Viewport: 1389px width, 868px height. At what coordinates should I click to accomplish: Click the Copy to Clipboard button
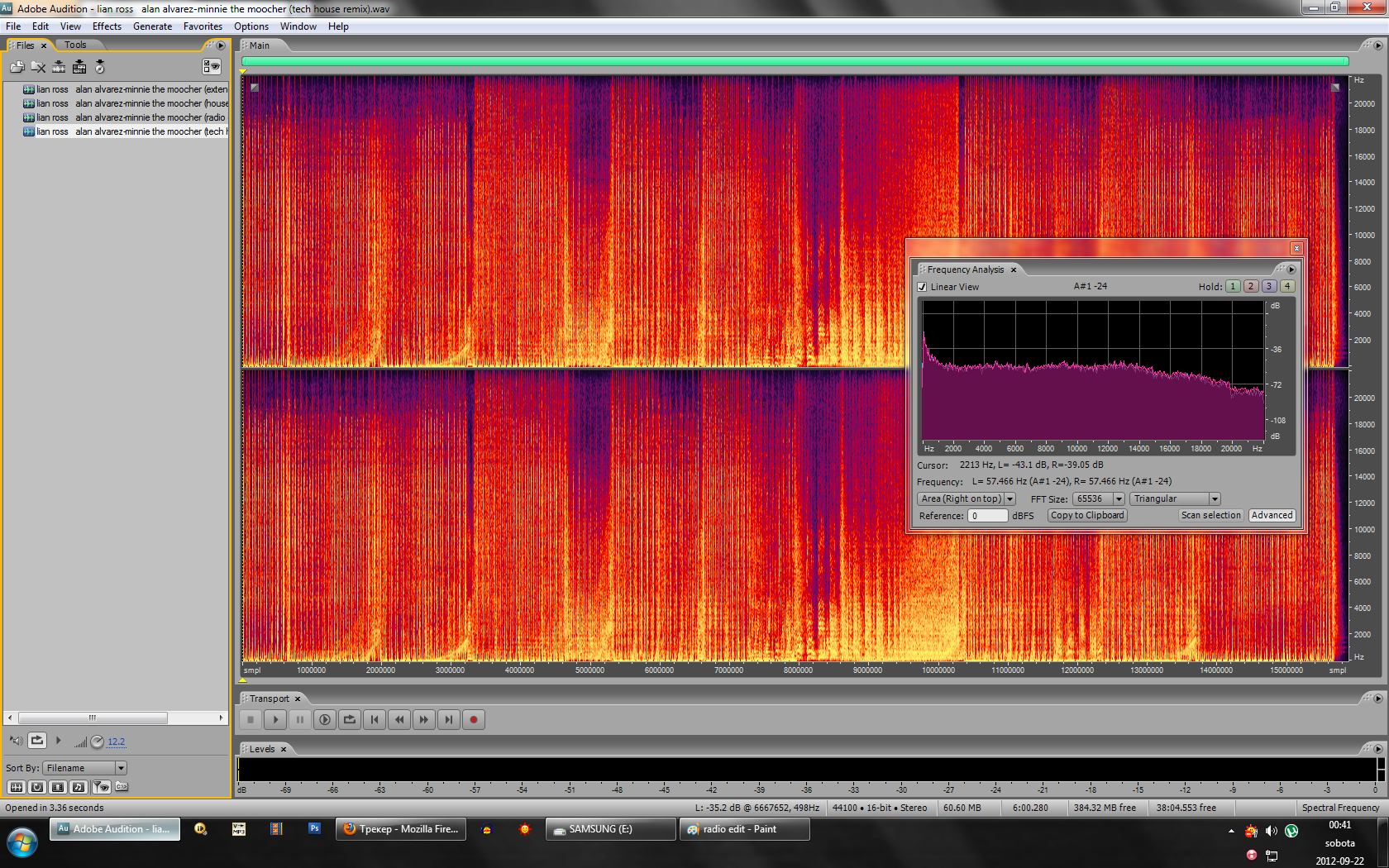[1087, 515]
